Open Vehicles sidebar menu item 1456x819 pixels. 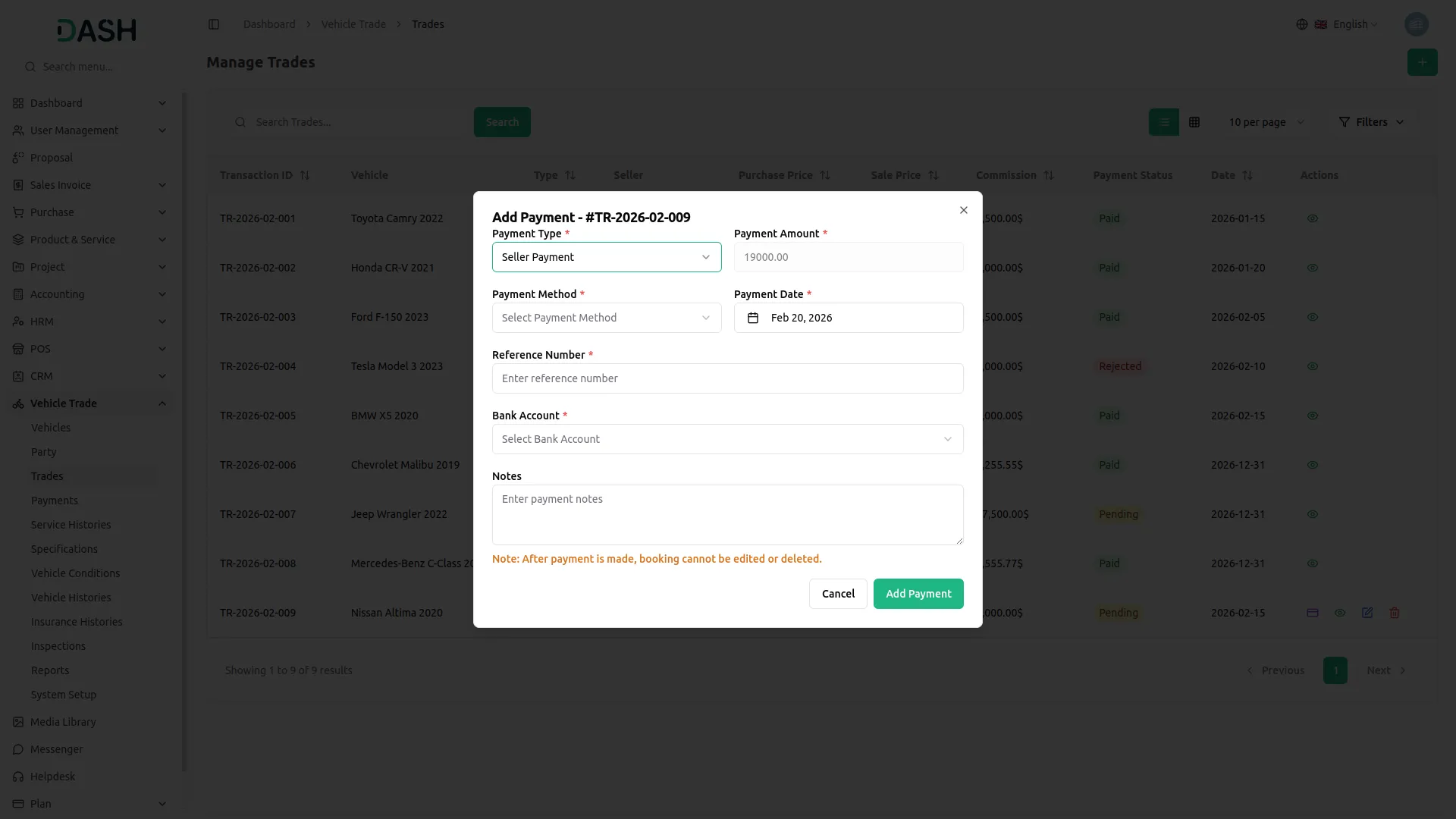coord(51,428)
